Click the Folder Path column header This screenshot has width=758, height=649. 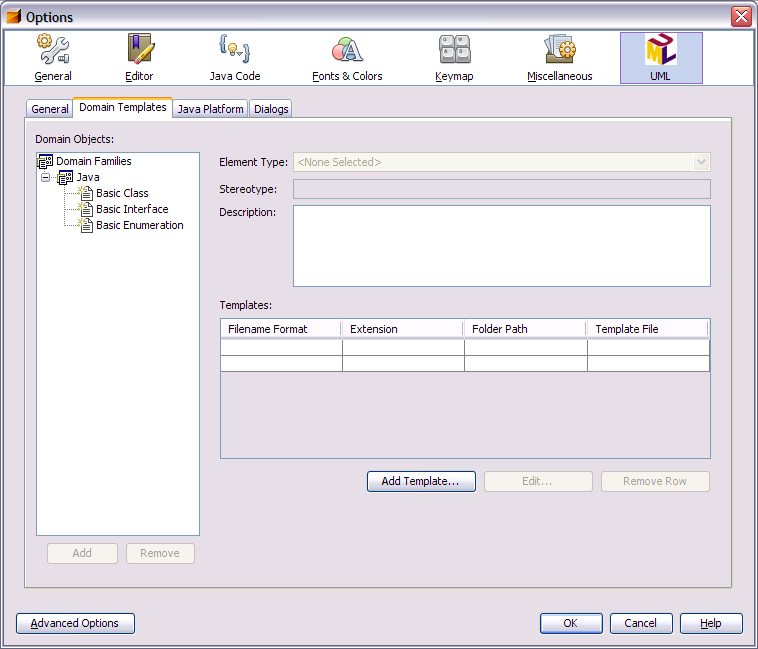[x=525, y=329]
